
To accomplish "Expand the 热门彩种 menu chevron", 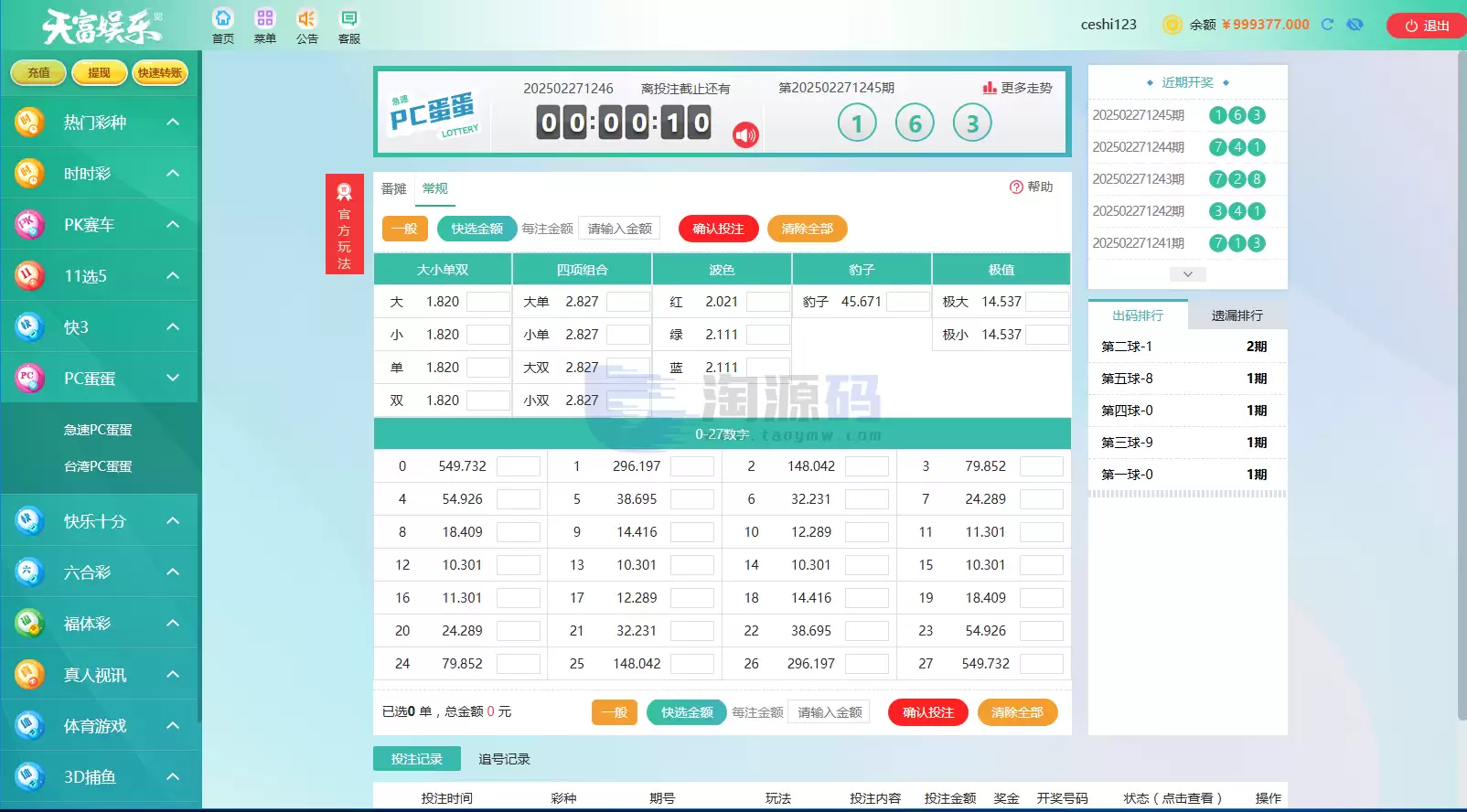I will (x=173, y=122).
